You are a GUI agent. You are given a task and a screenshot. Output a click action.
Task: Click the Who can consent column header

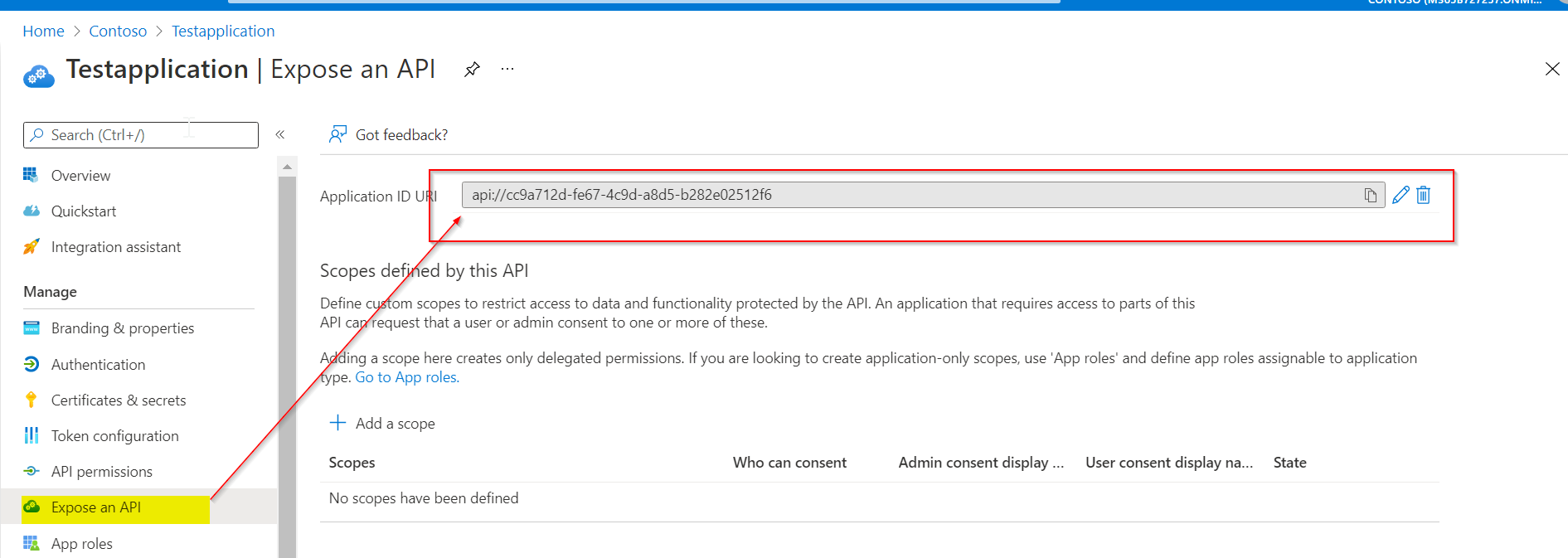coord(789,463)
